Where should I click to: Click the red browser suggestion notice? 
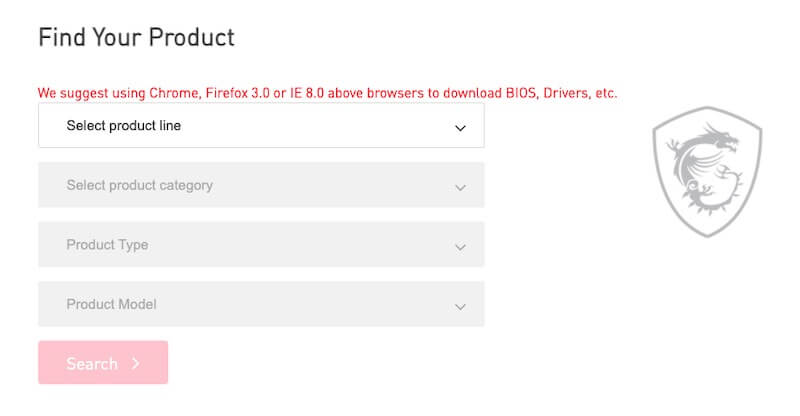[328, 93]
